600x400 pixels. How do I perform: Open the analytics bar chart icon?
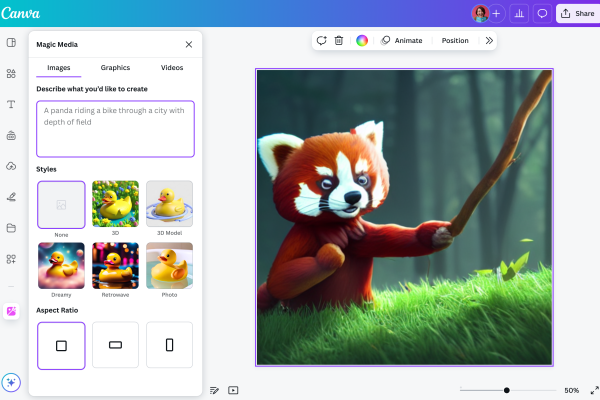click(x=519, y=13)
